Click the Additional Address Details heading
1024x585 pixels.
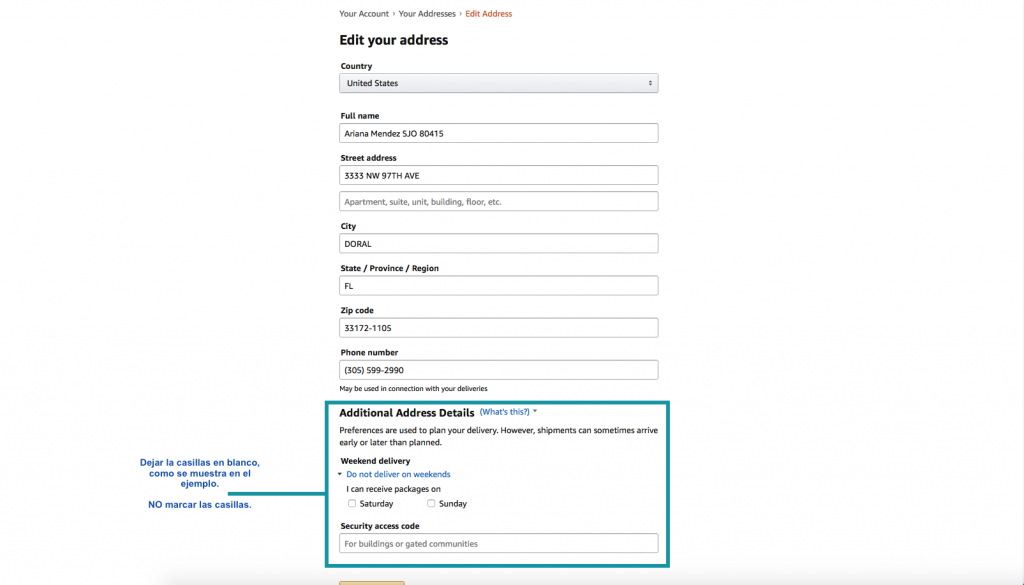pyautogui.click(x=406, y=413)
